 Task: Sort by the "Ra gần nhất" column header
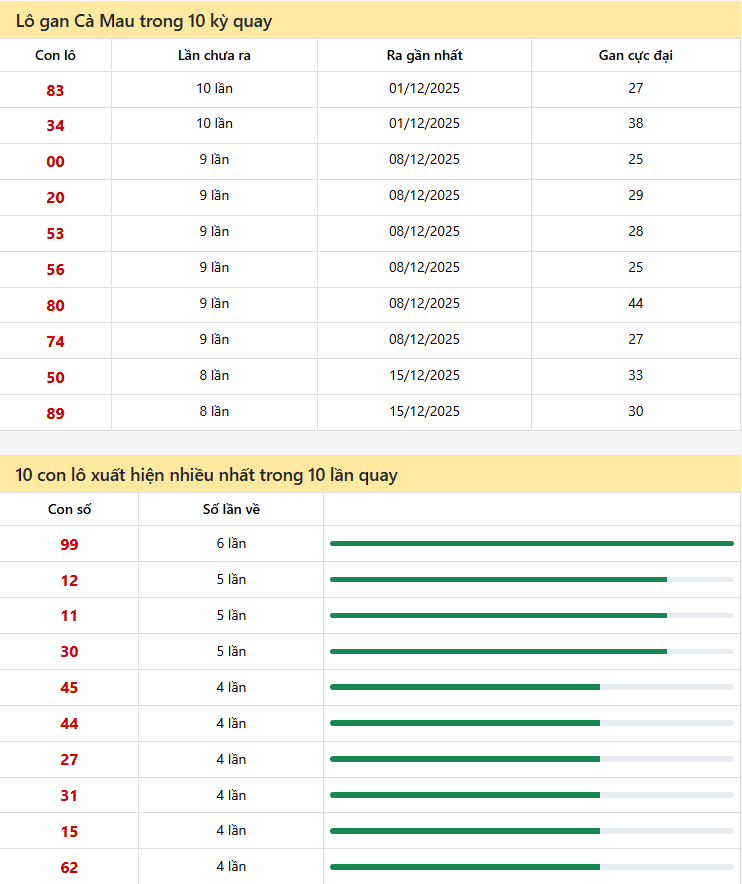(424, 55)
